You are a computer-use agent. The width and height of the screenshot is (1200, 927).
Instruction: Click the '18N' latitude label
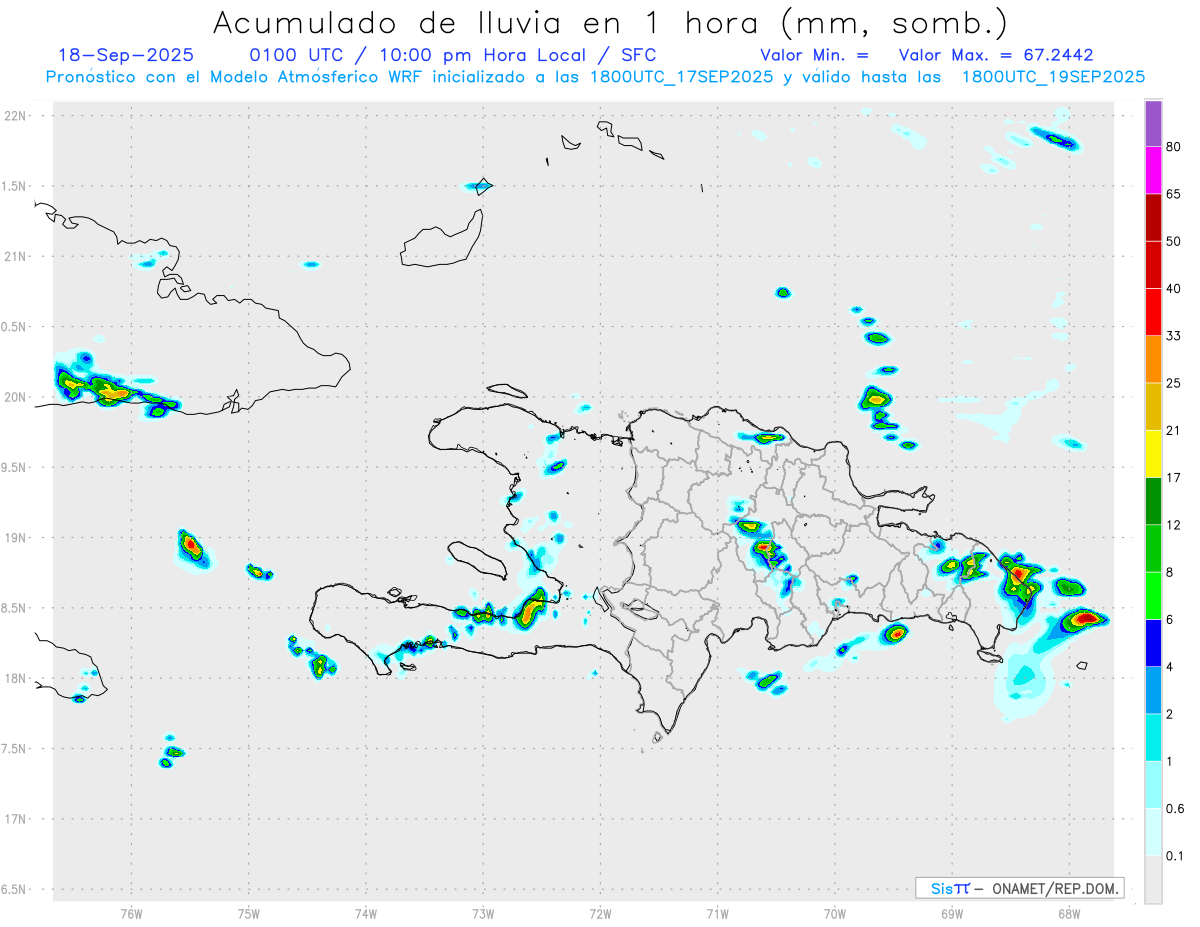[x=15, y=678]
